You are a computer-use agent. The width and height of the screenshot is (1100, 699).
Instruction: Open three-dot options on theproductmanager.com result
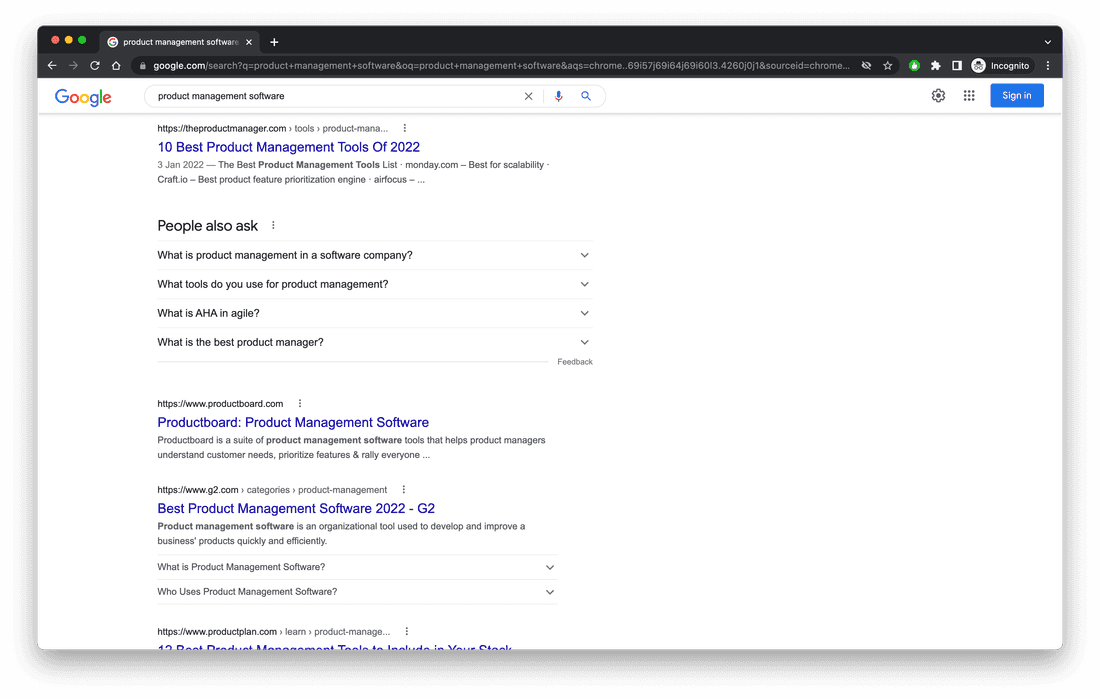coord(404,128)
